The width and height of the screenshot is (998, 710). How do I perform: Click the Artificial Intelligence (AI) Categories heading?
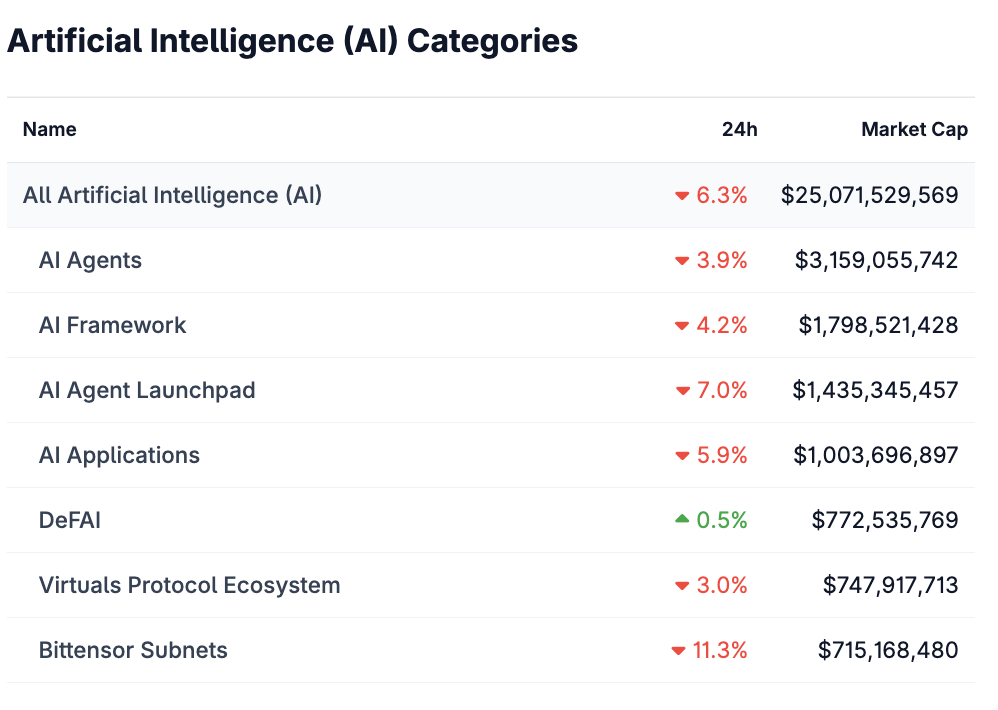[x=292, y=41]
